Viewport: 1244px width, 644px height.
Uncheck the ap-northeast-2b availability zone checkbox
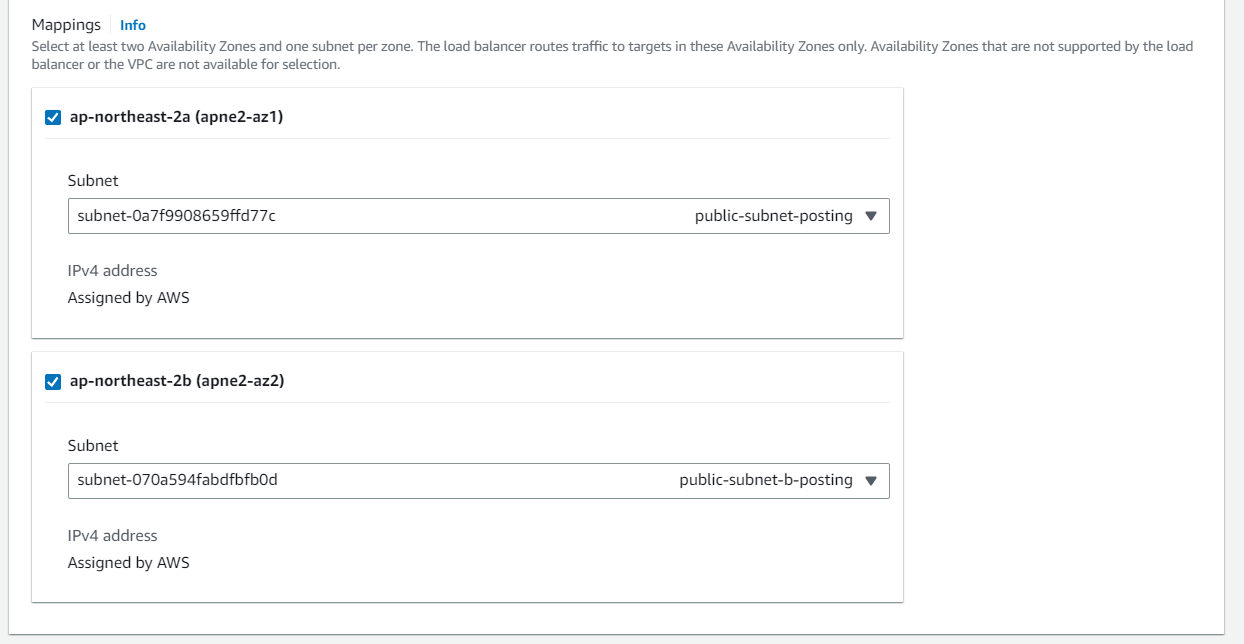(x=53, y=381)
